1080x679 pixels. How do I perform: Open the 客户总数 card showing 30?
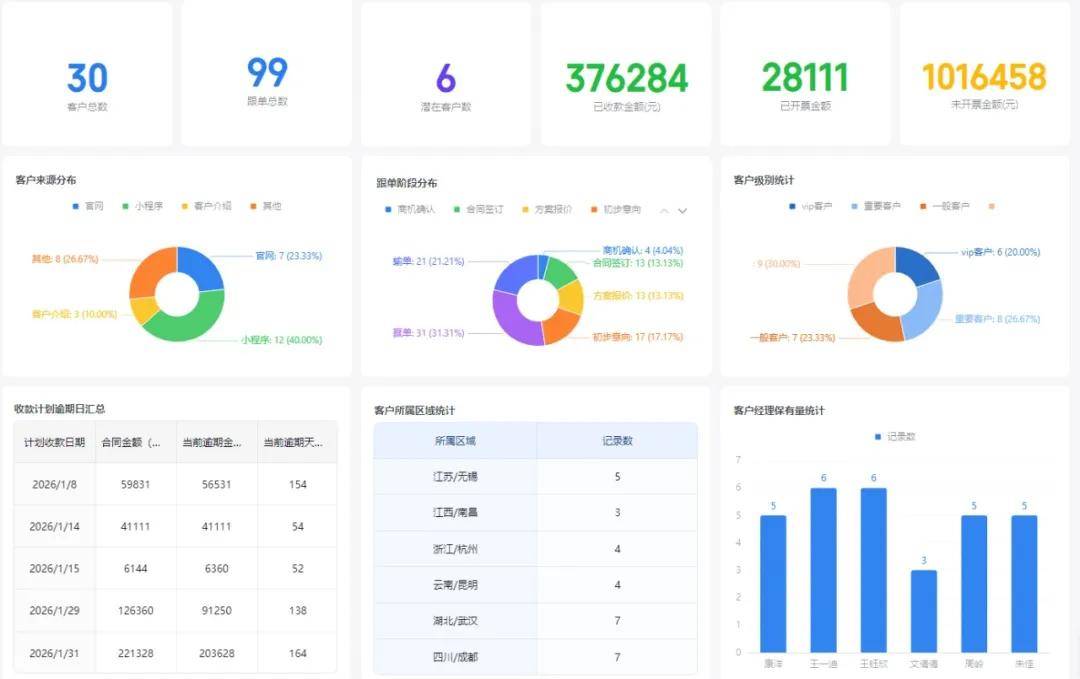[87, 75]
